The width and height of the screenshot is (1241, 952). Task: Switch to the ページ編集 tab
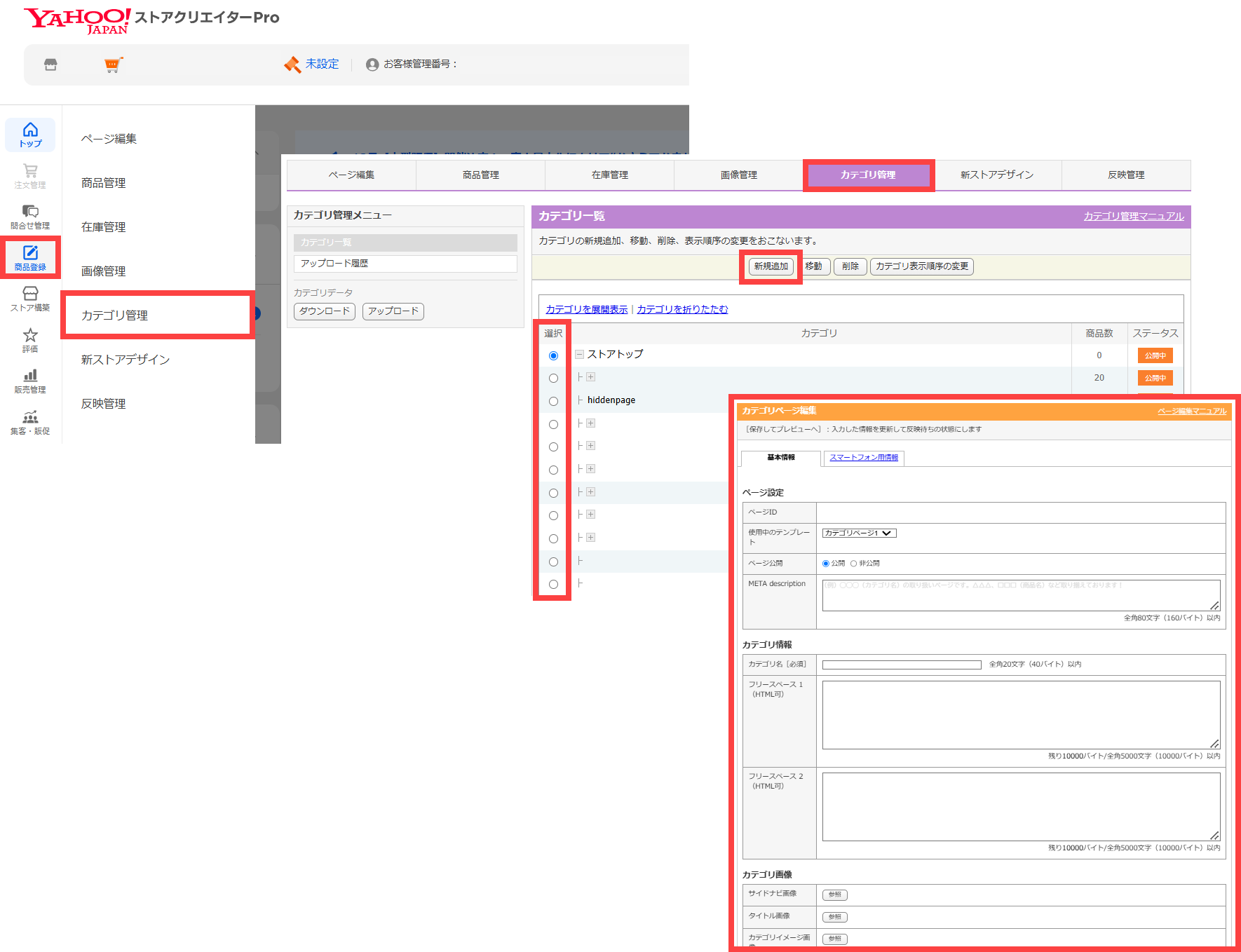(351, 175)
